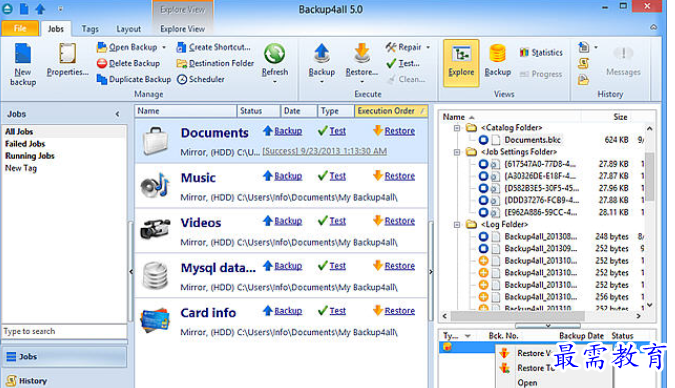This screenshot has height=388, width=675.
Task: Open Documents Success status link
Action: (325, 151)
